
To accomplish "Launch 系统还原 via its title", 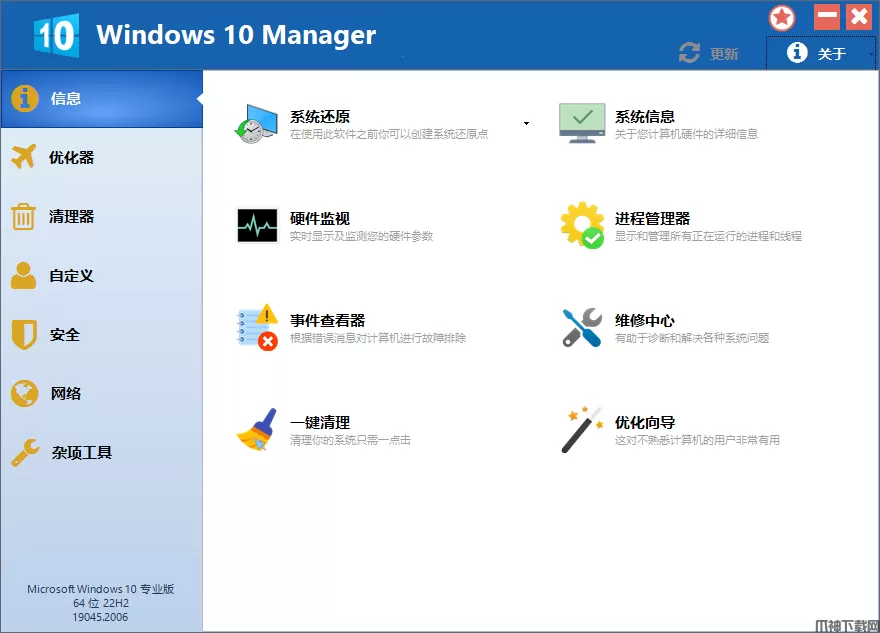I will pos(320,117).
